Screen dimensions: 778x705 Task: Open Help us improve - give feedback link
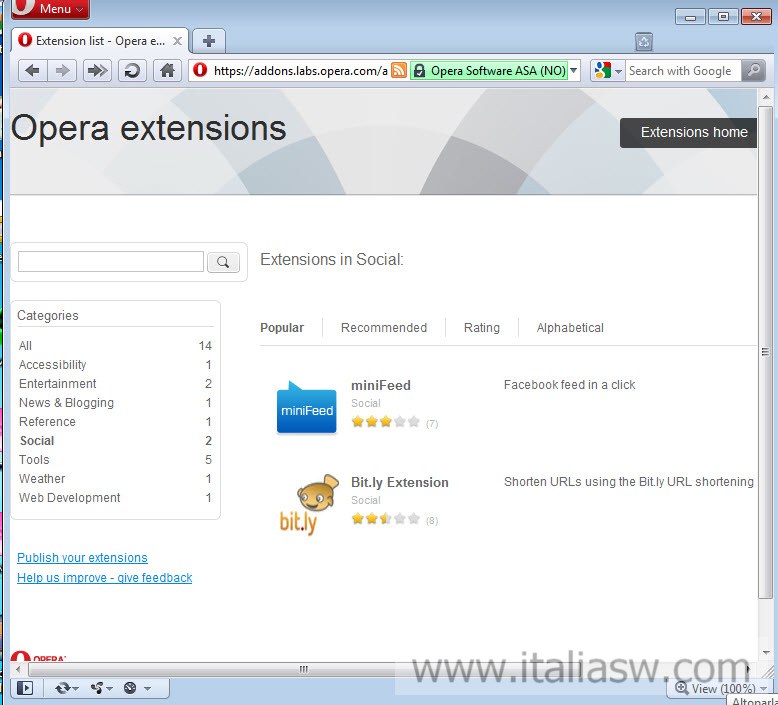tap(105, 577)
